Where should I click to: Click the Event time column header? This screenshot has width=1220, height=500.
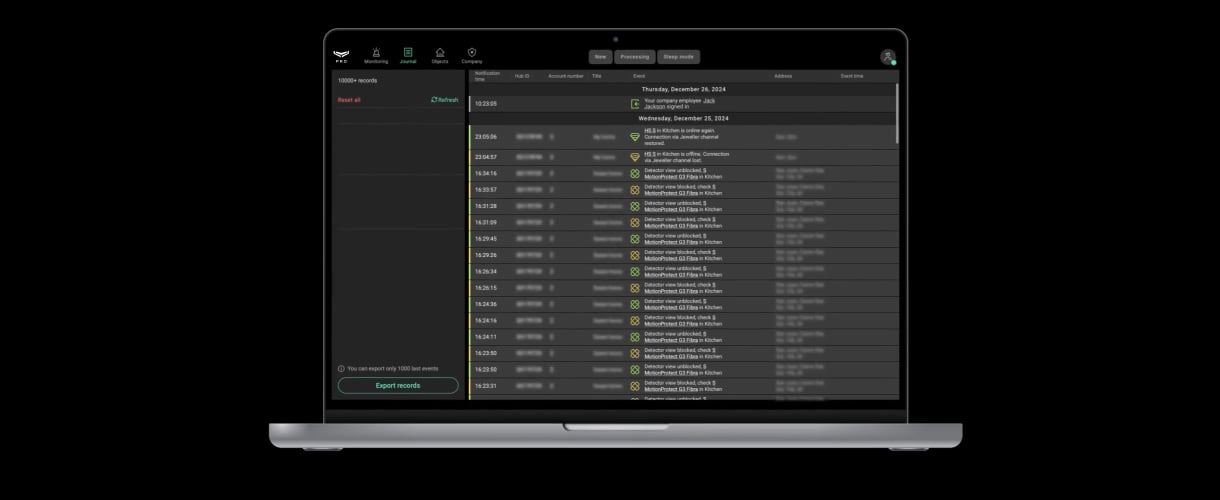[852, 76]
